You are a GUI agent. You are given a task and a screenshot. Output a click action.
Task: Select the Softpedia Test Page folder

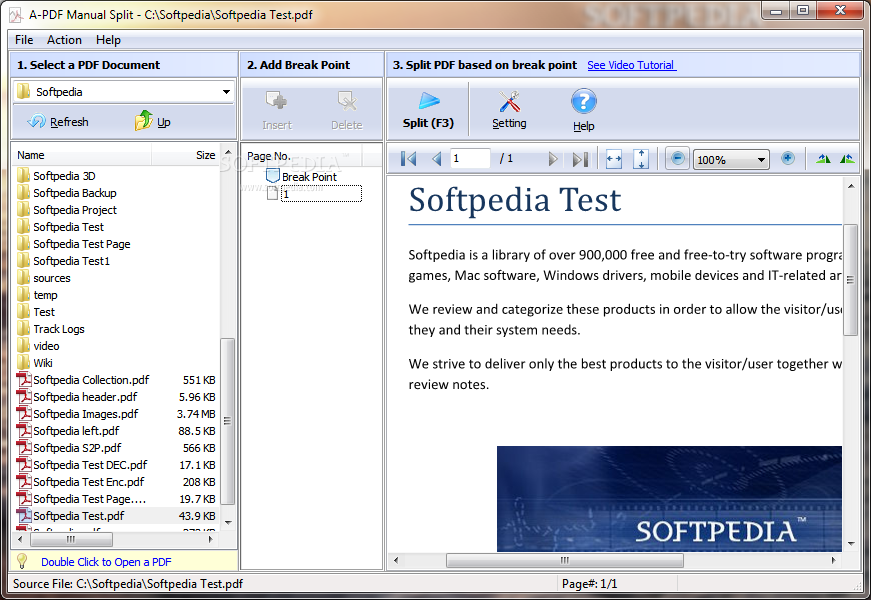(82, 244)
